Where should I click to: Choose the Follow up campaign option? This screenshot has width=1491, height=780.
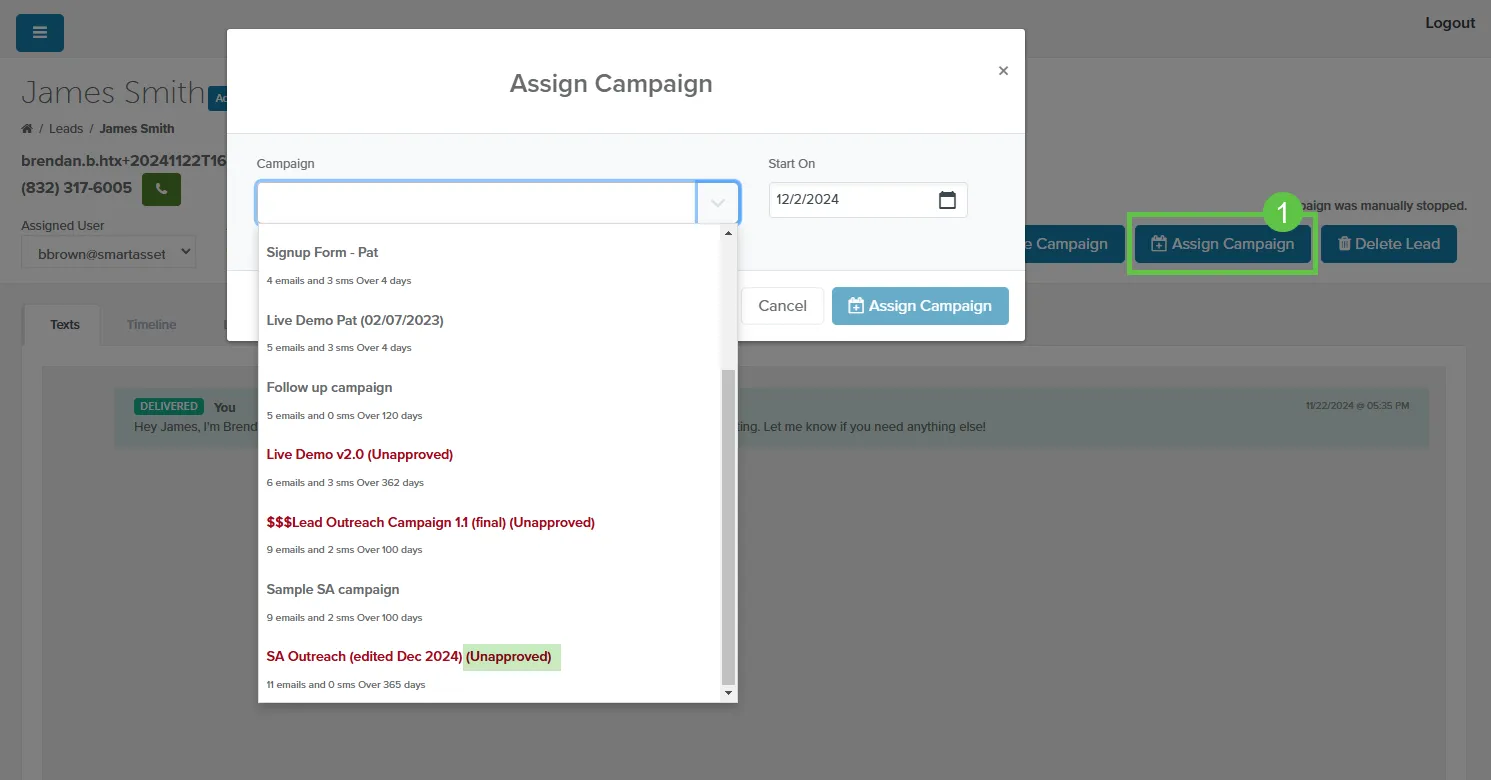pos(489,400)
